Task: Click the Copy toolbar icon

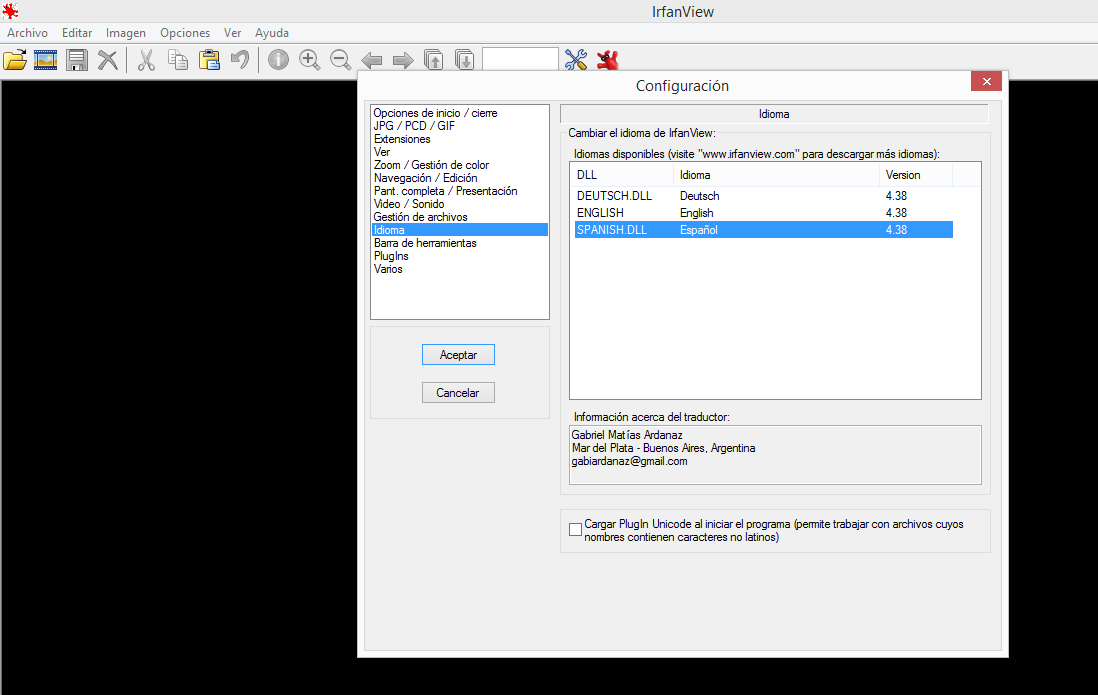Action: point(178,60)
